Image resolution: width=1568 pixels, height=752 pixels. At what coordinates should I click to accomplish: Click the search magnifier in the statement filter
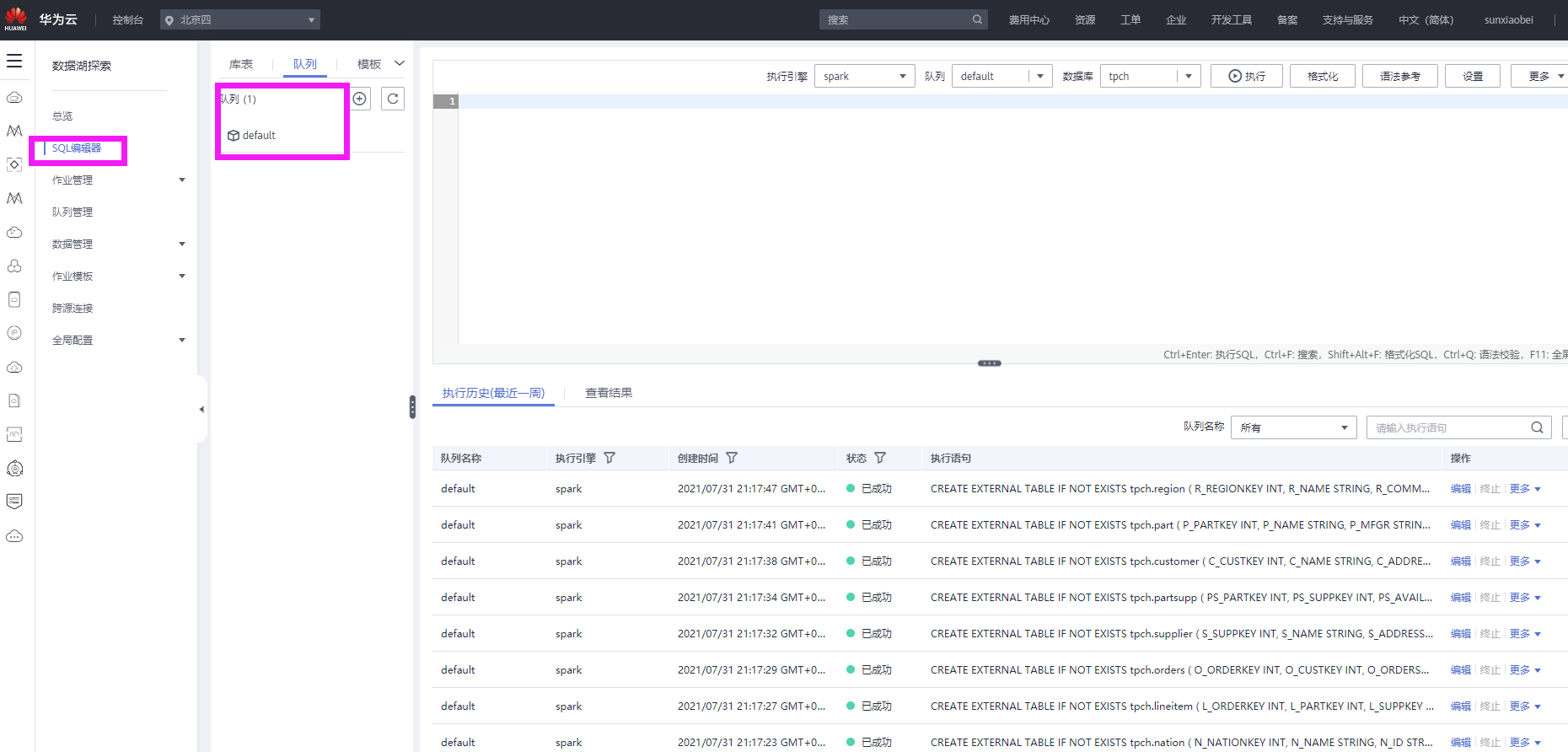click(1537, 427)
